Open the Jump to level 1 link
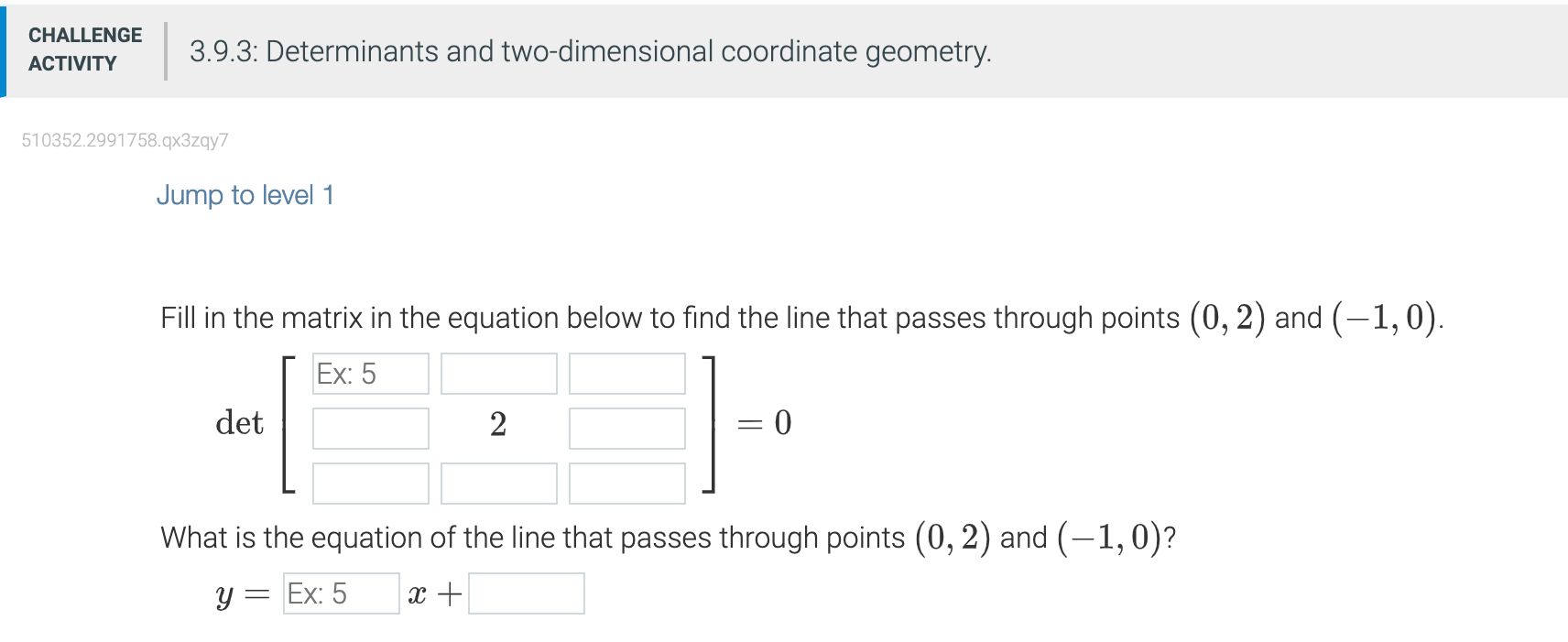1568x642 pixels. click(245, 195)
